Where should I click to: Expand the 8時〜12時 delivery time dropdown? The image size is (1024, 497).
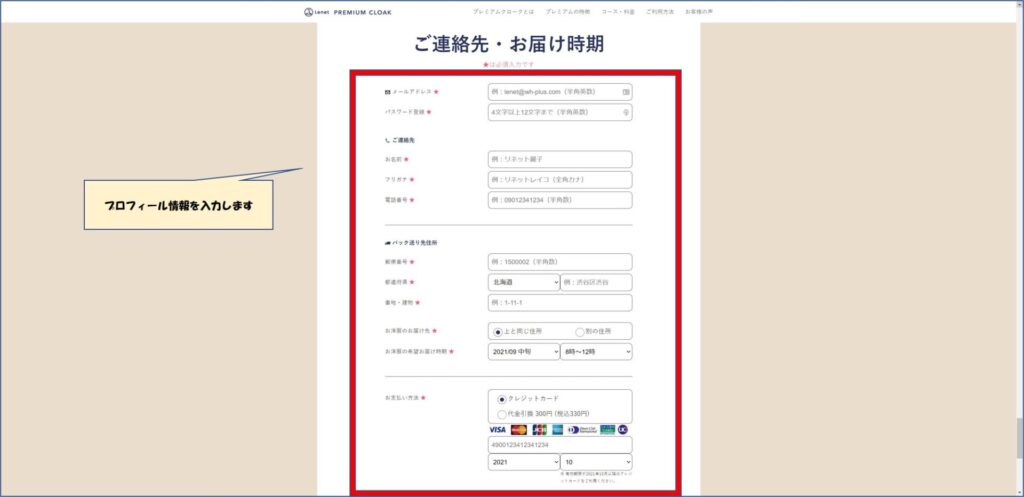pos(596,352)
